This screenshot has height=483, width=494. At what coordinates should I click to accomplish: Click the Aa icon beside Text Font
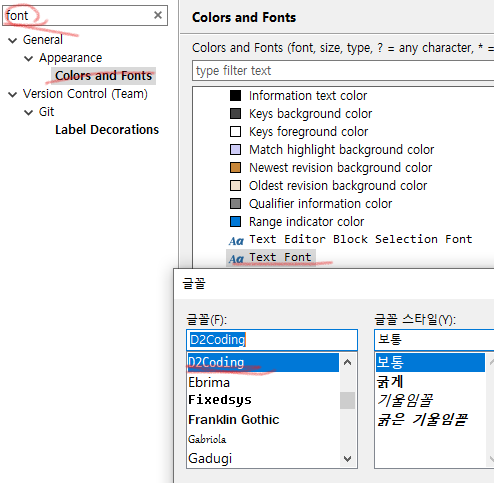236,259
